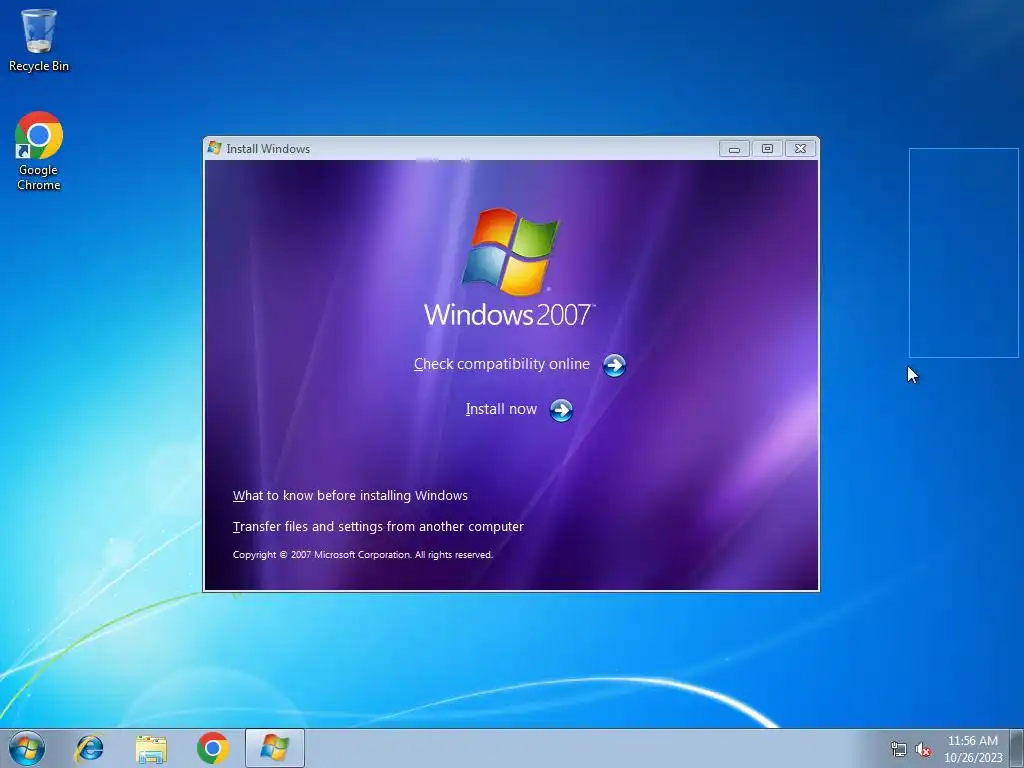Screen dimensions: 1024x768
Task: Open Check compatibility online link
Action: [502, 364]
